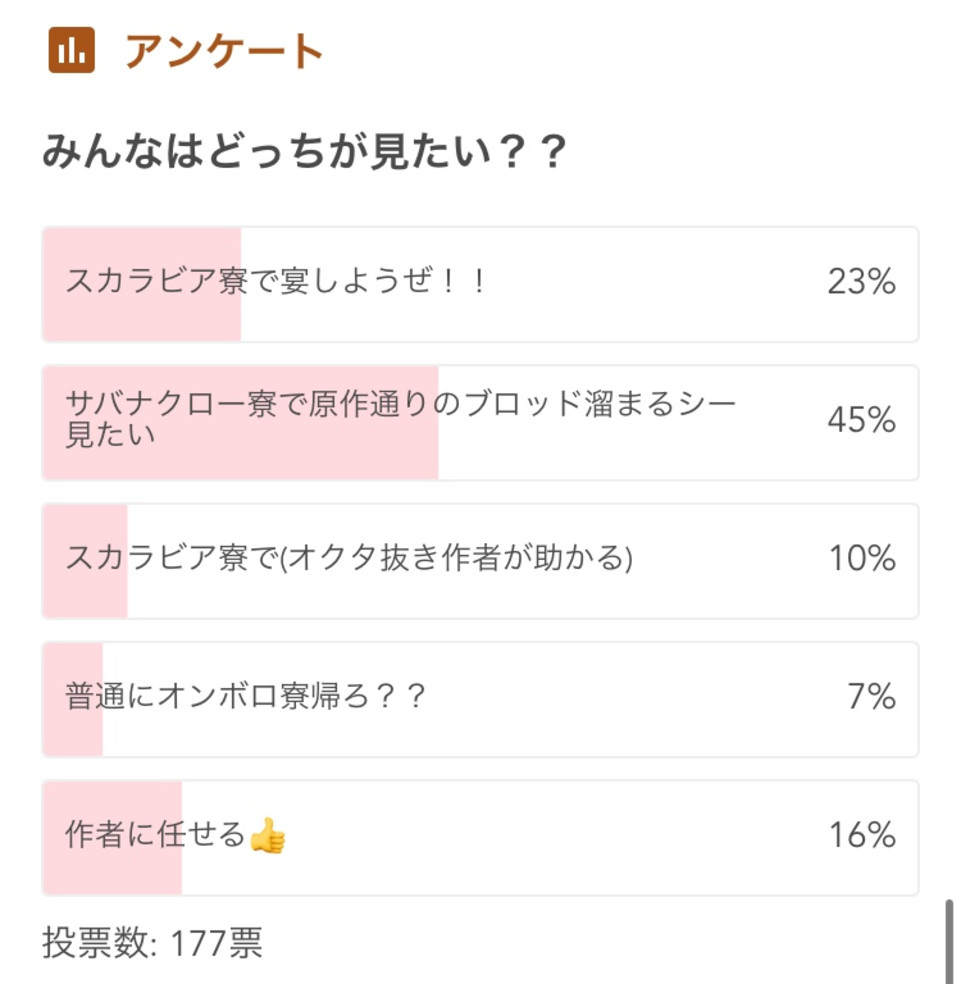Click the pink bar of the 16% option
The width and height of the screenshot is (960, 984).
[112, 838]
